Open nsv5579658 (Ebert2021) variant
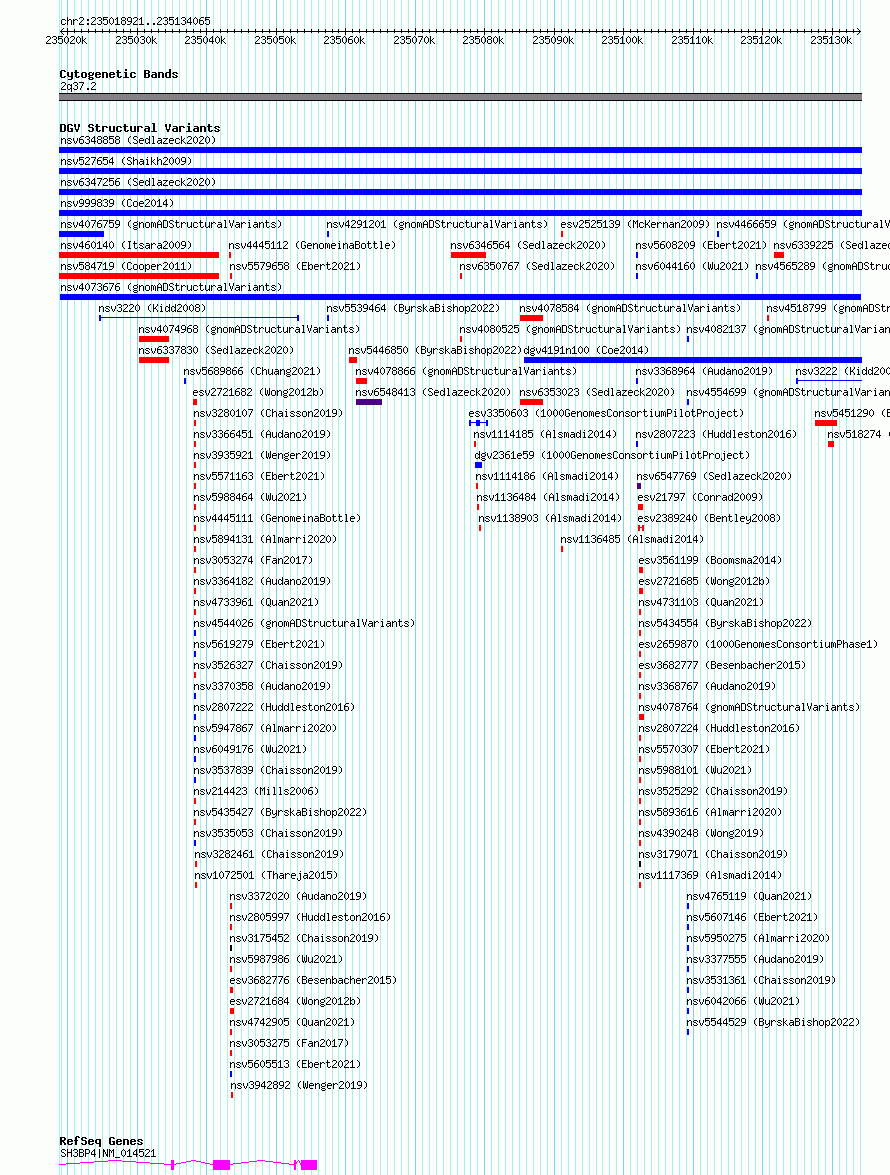The image size is (890, 1175). [x=295, y=266]
